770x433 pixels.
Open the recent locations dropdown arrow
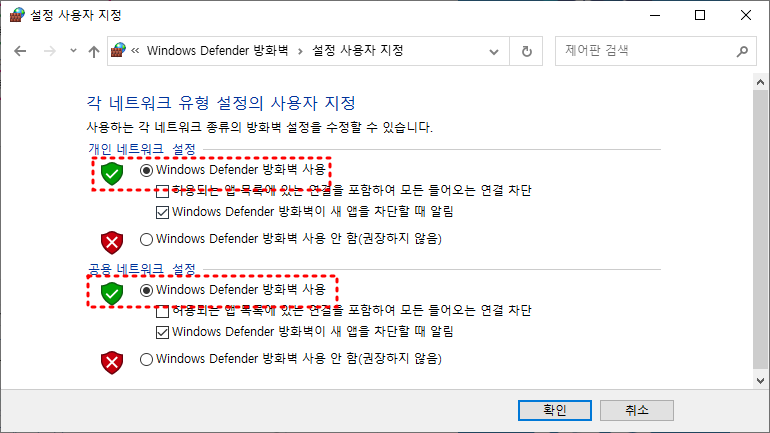point(73,51)
